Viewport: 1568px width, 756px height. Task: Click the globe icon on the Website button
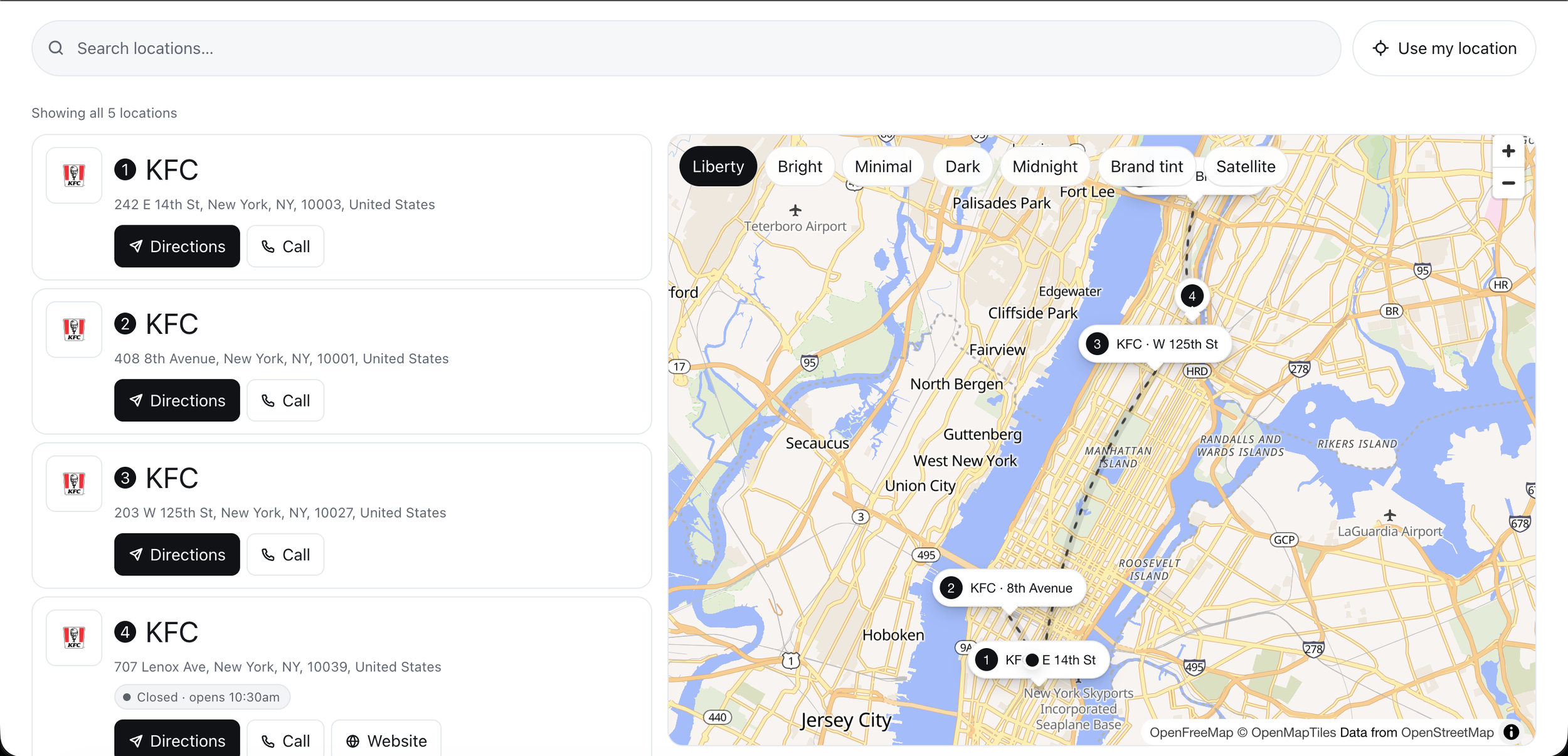pos(353,741)
